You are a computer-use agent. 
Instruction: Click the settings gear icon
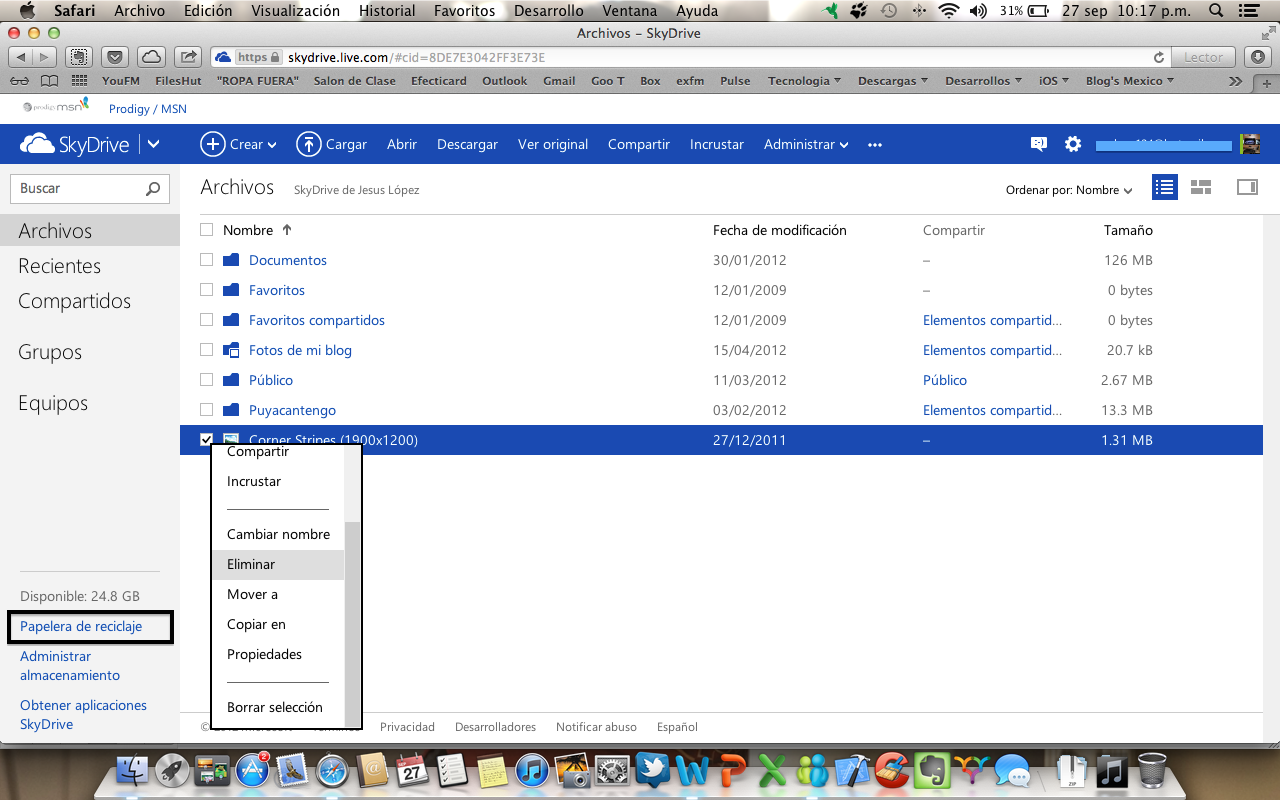pyautogui.click(x=1073, y=144)
